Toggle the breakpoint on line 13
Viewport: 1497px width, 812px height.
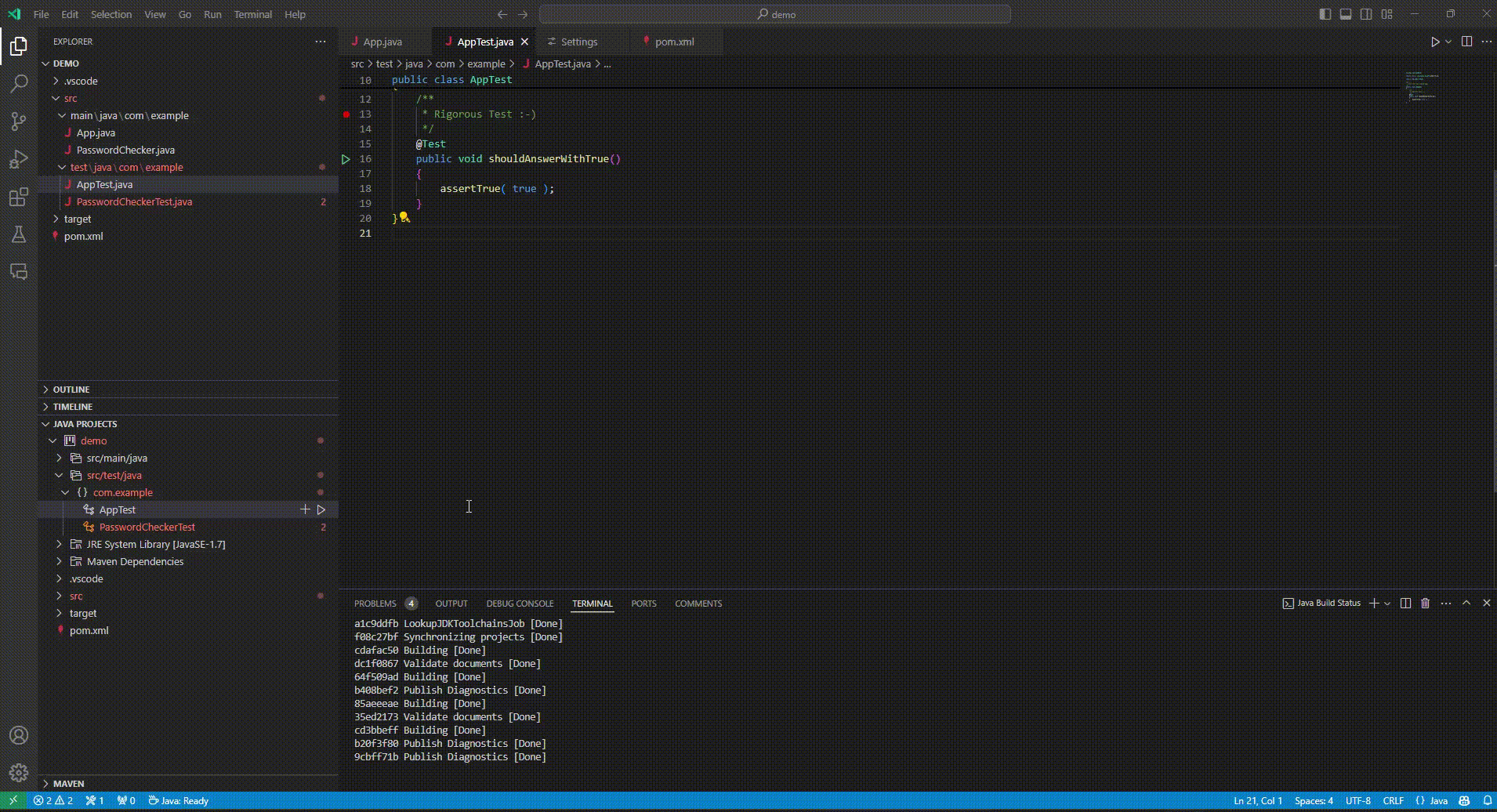346,114
